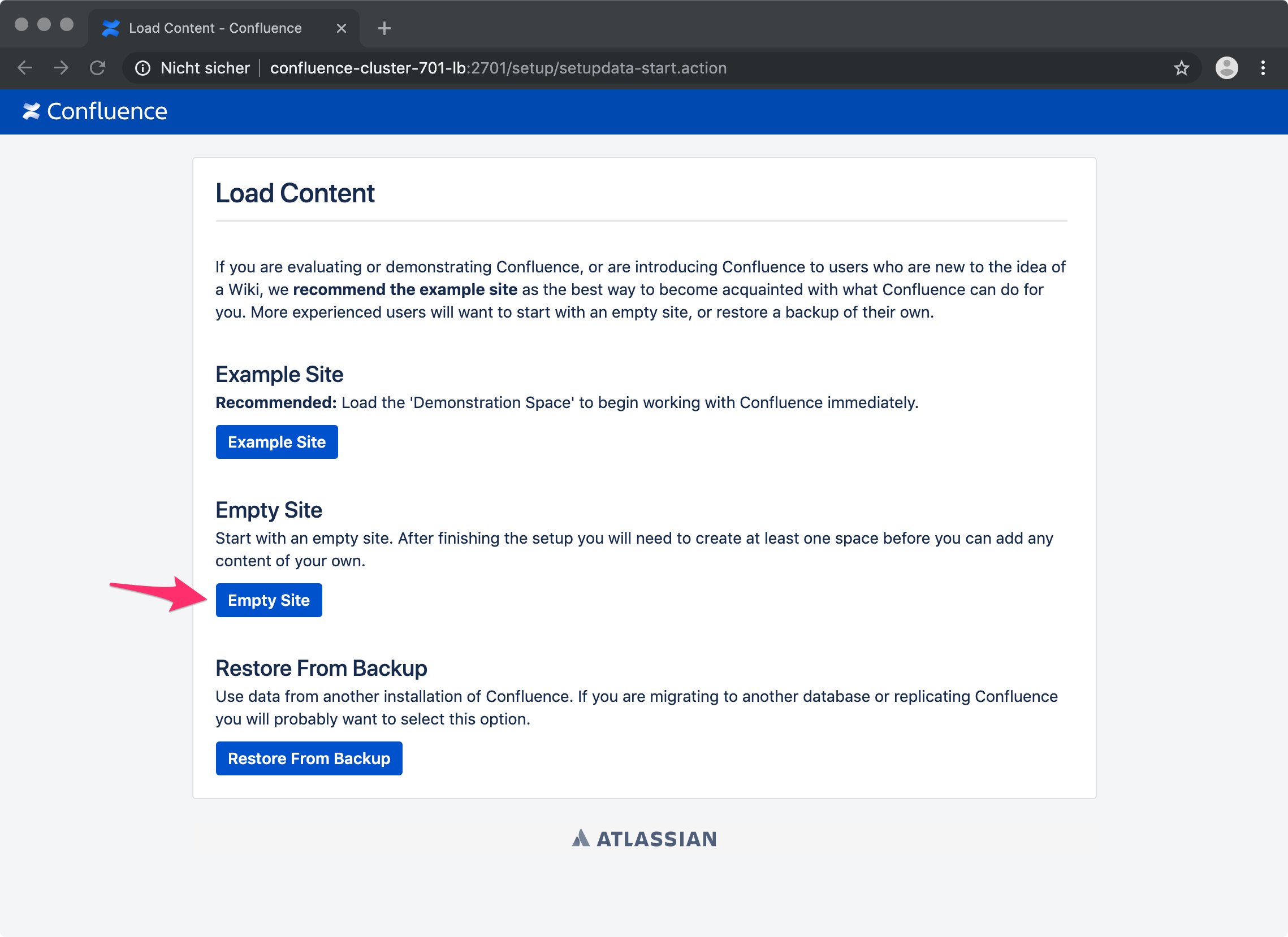Click the Load Content page heading

(x=295, y=193)
